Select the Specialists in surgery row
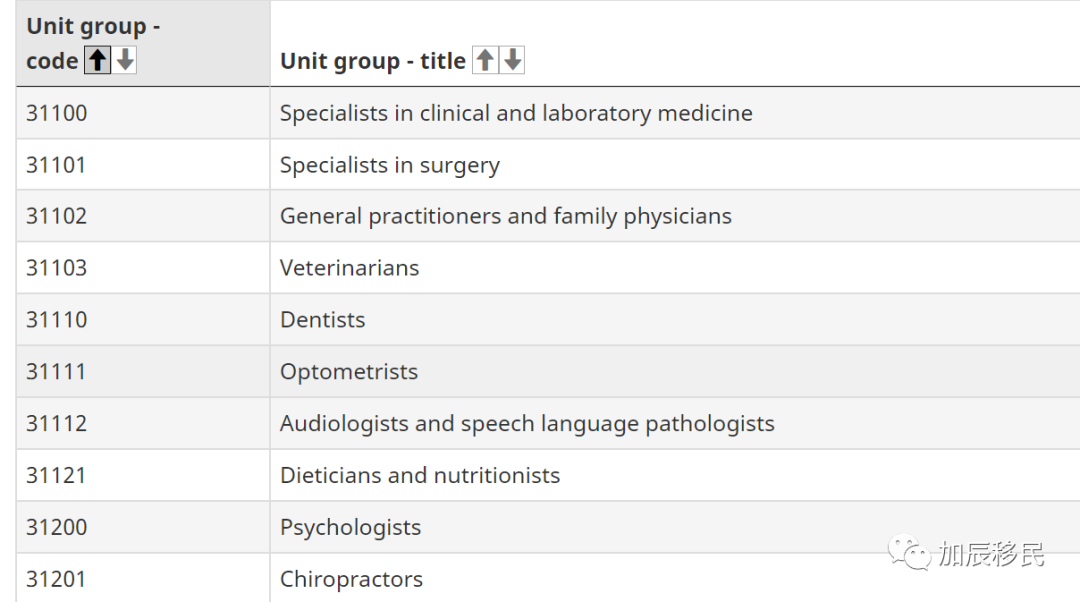 point(548,165)
